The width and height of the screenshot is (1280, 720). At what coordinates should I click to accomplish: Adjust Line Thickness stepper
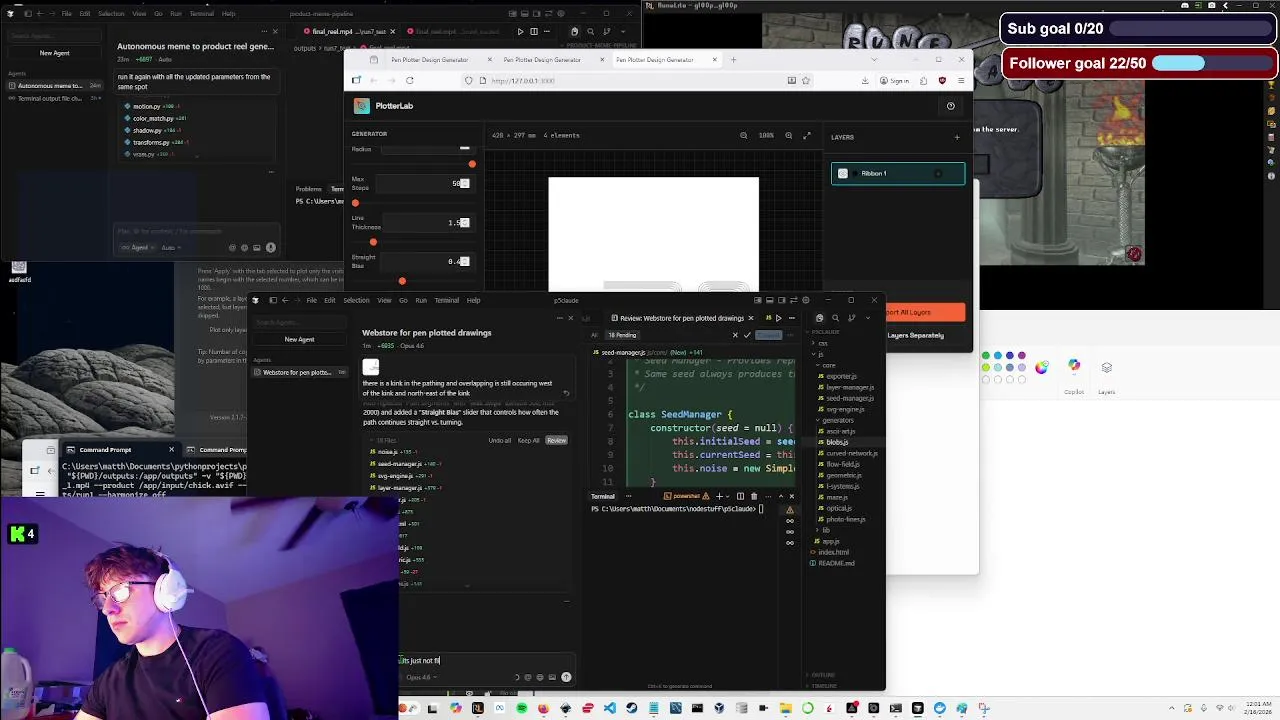pyautogui.click(x=464, y=223)
